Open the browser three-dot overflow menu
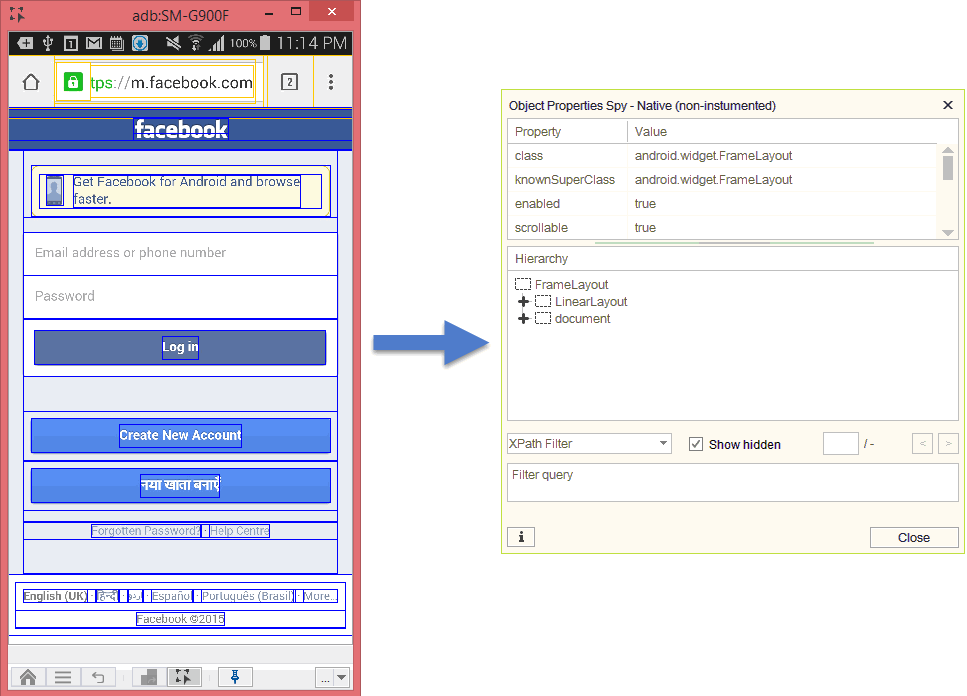 tap(331, 82)
